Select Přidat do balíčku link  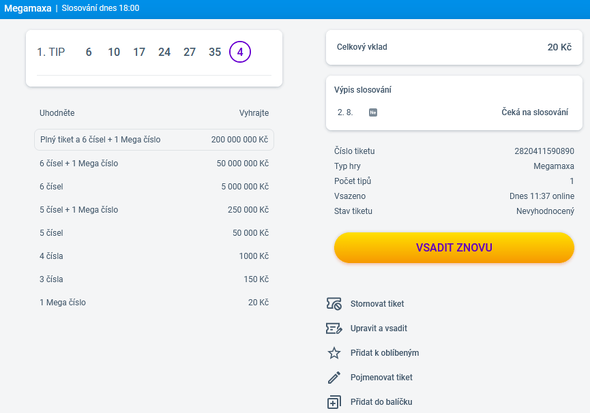(x=381, y=402)
